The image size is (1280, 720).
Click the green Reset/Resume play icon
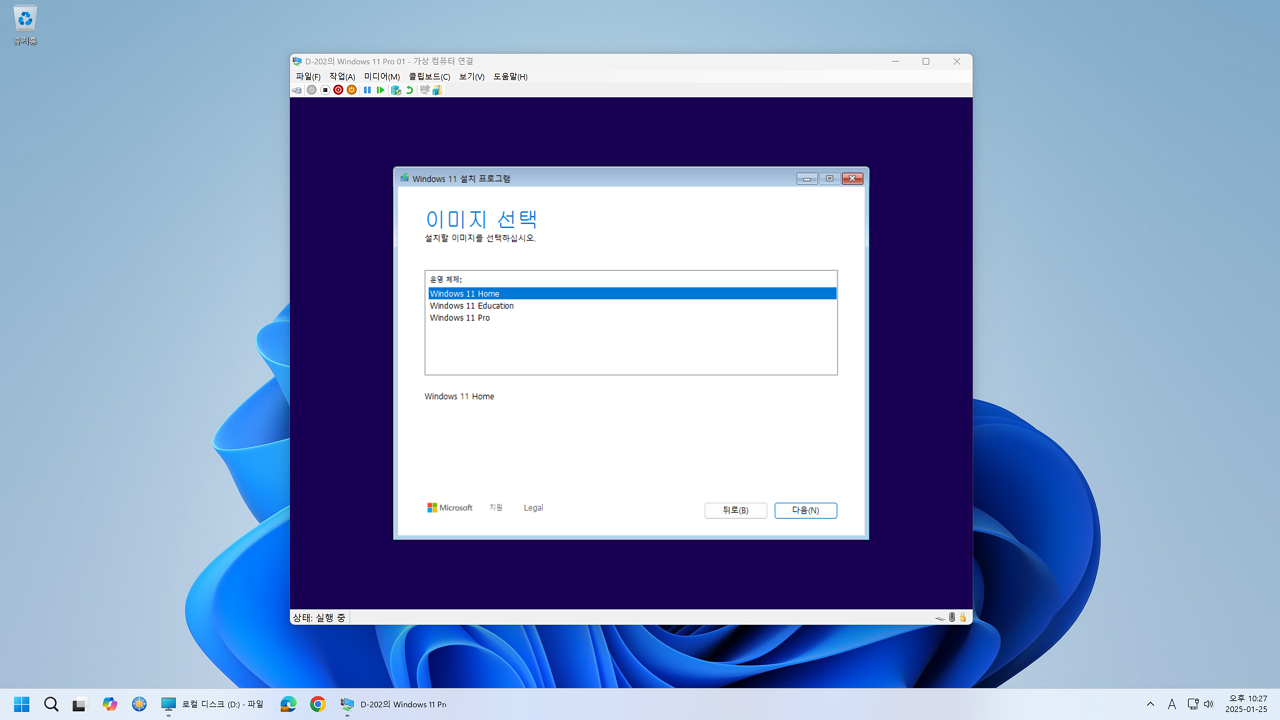click(380, 90)
